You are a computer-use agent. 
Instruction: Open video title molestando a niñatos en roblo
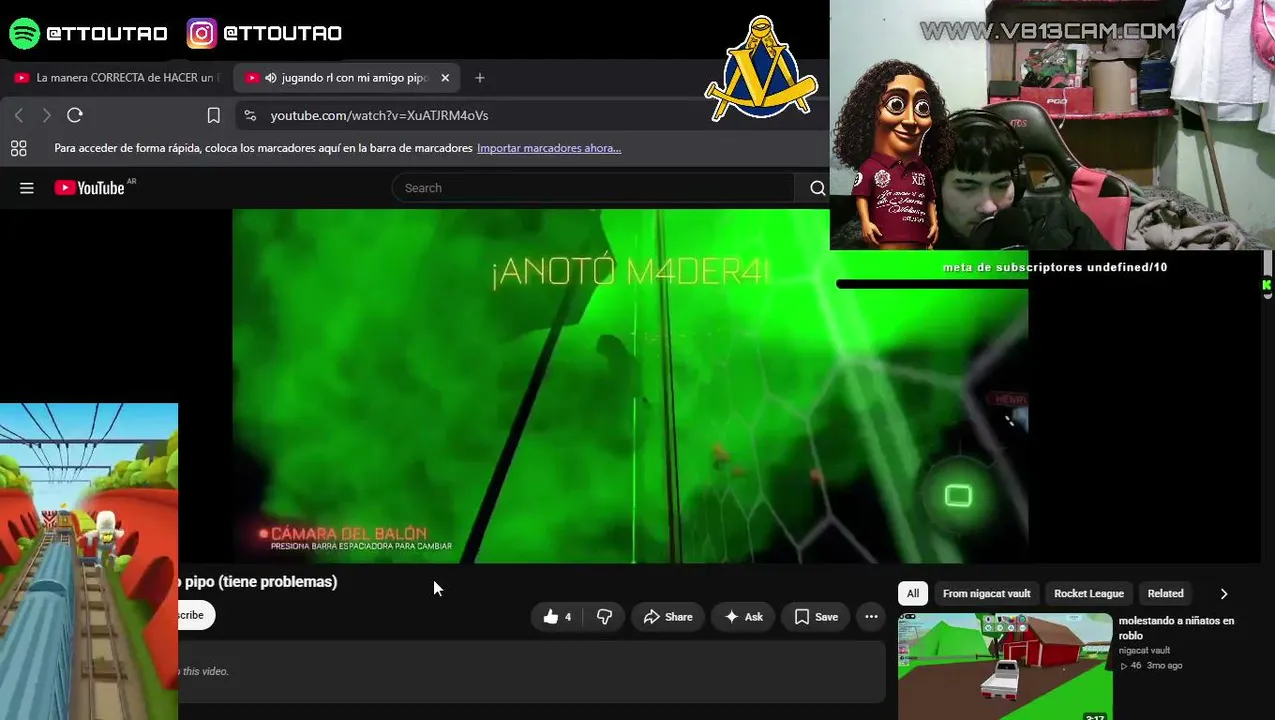click(1176, 628)
